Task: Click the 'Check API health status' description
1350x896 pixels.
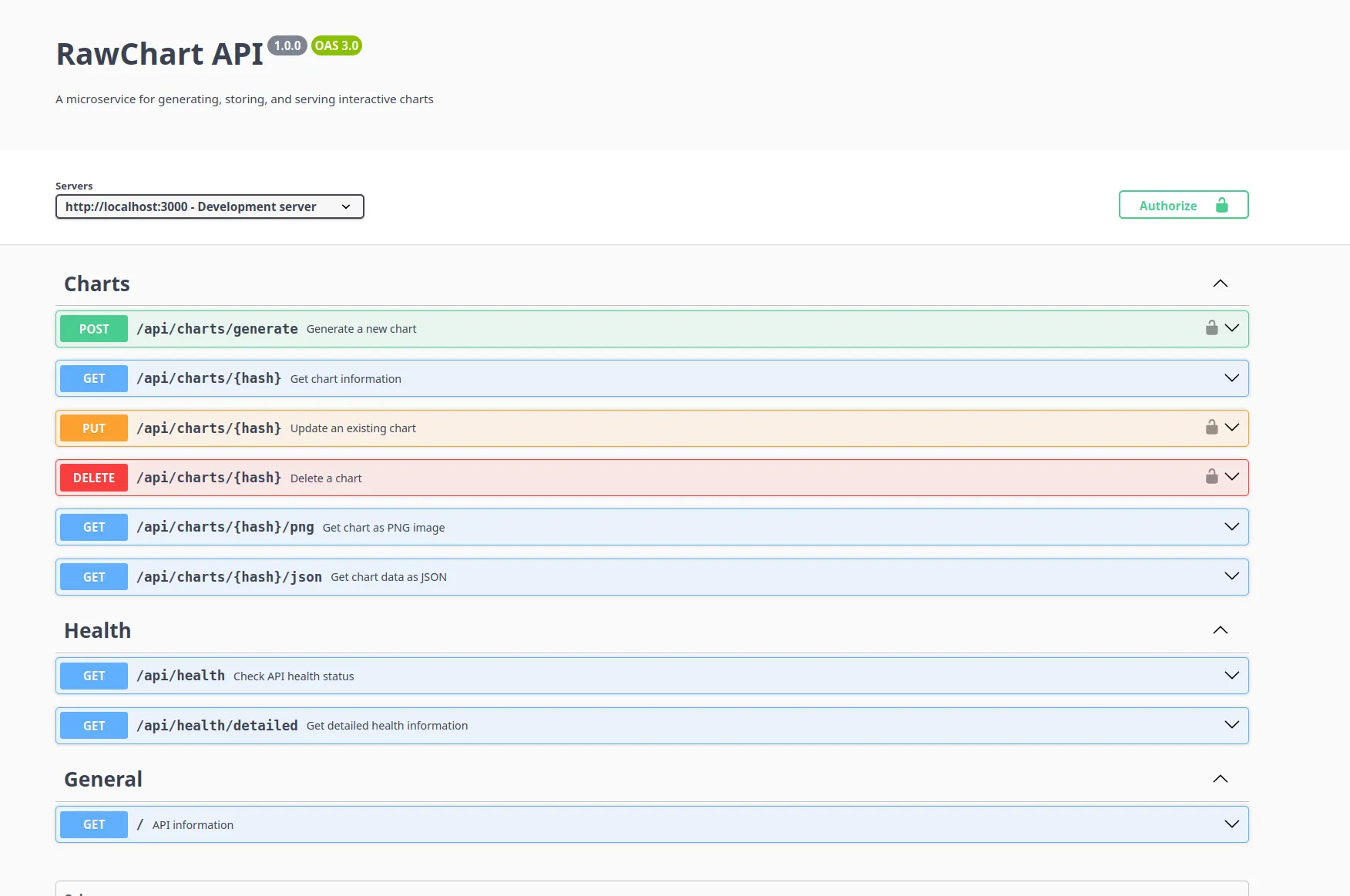Action: tap(294, 676)
